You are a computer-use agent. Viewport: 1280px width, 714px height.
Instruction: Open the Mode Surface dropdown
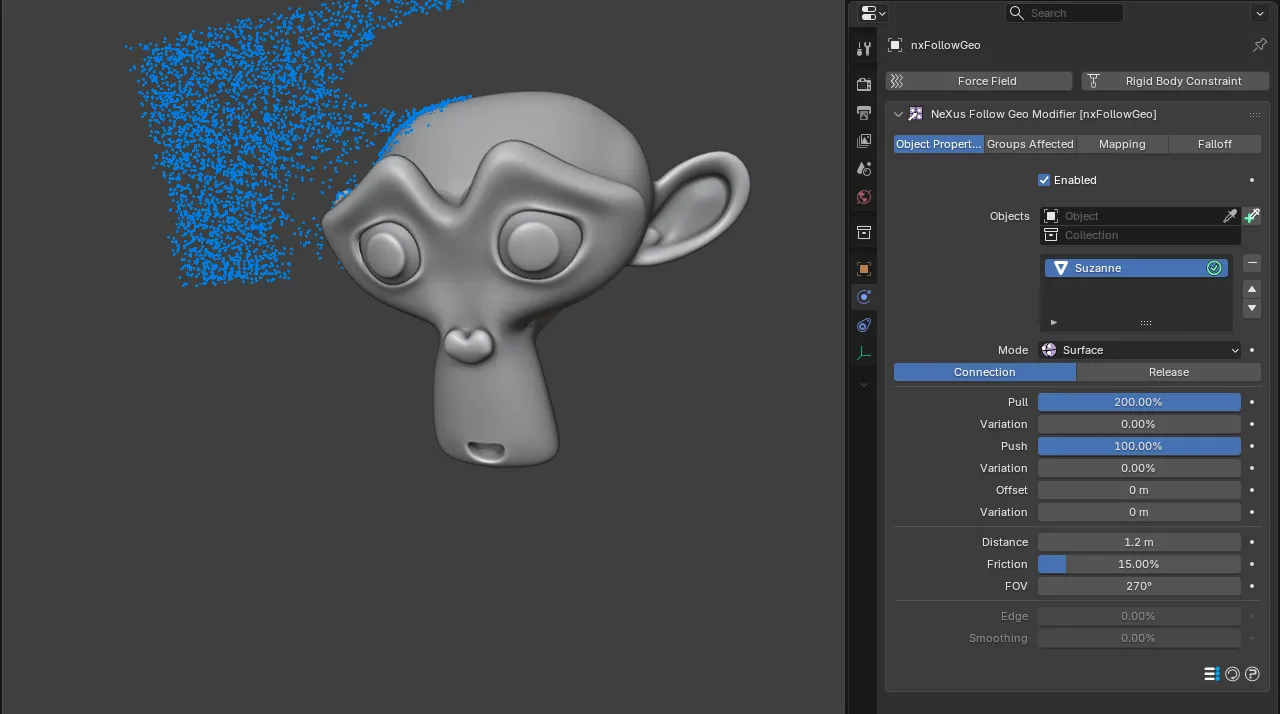point(1139,350)
